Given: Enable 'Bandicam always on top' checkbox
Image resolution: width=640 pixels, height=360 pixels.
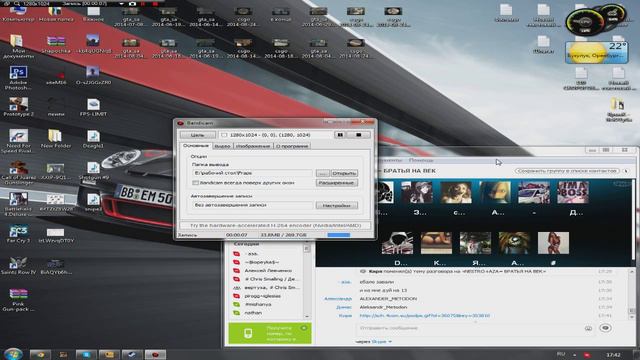Looking at the screenshot, I should tap(195, 183).
